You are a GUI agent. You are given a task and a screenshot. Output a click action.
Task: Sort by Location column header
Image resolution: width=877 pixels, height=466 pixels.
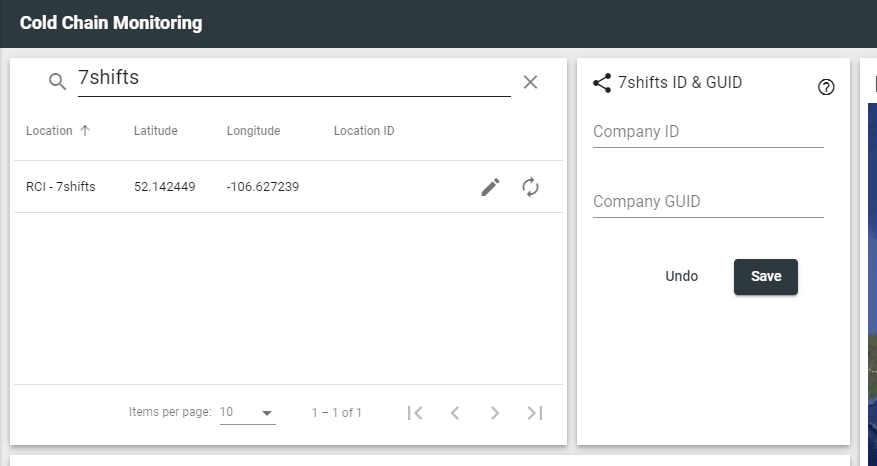[50, 131]
